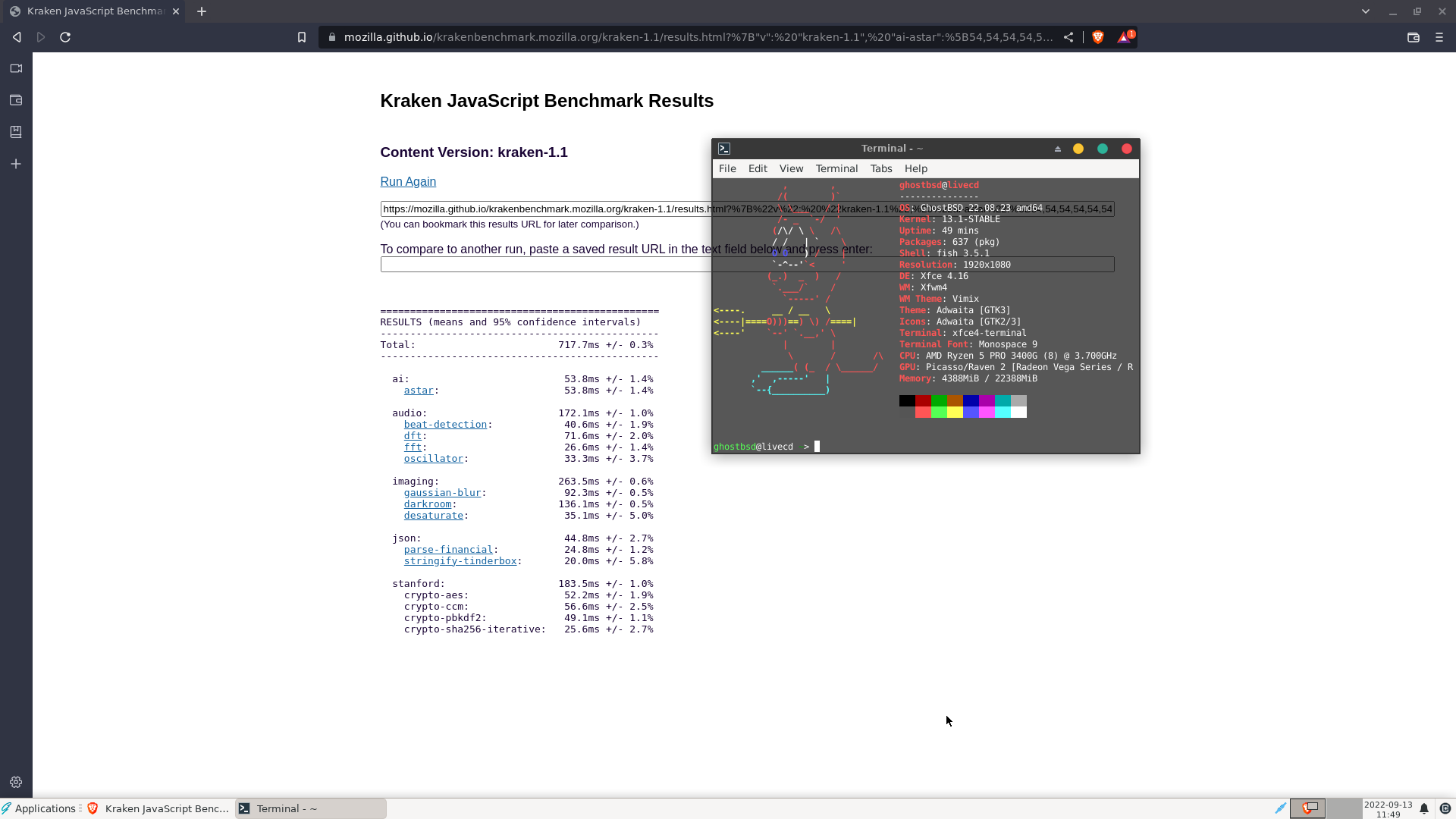Close the Kraken JavaScript Benchmark tab
Viewport: 1456px width, 819px height.
click(176, 11)
